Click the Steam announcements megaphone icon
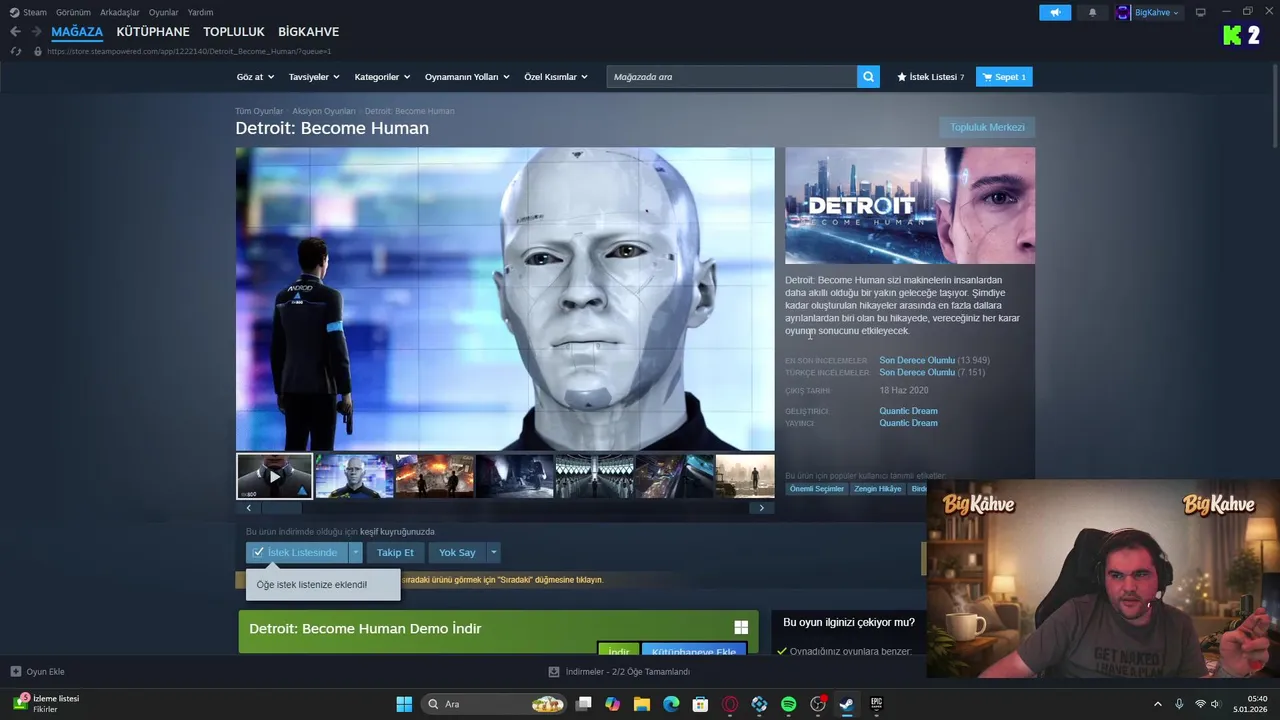The height and width of the screenshot is (720, 1280). point(1055,12)
